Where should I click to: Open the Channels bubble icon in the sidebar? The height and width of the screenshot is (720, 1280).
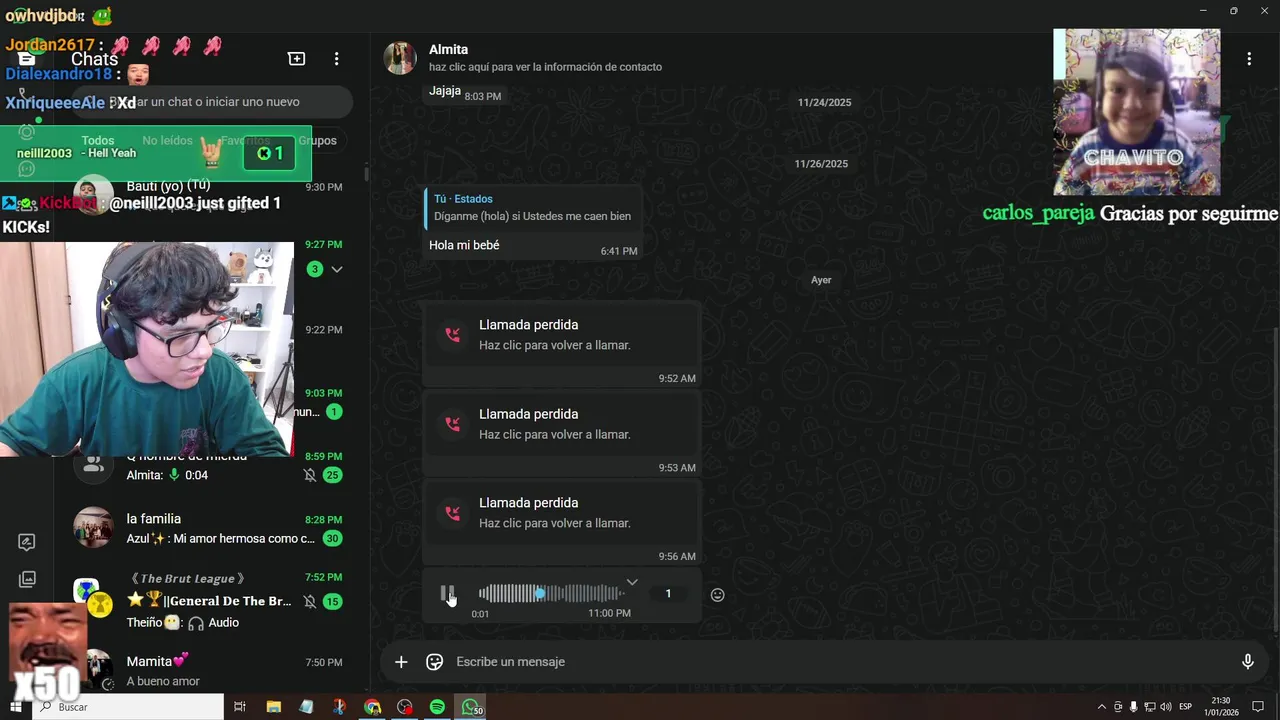27,169
